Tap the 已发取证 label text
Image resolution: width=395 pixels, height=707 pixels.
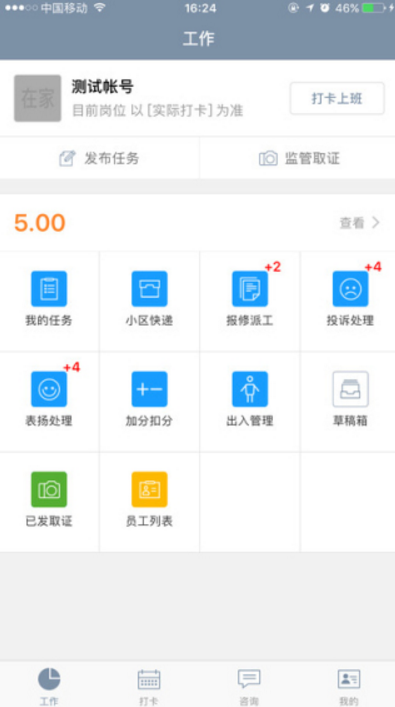coord(49,522)
